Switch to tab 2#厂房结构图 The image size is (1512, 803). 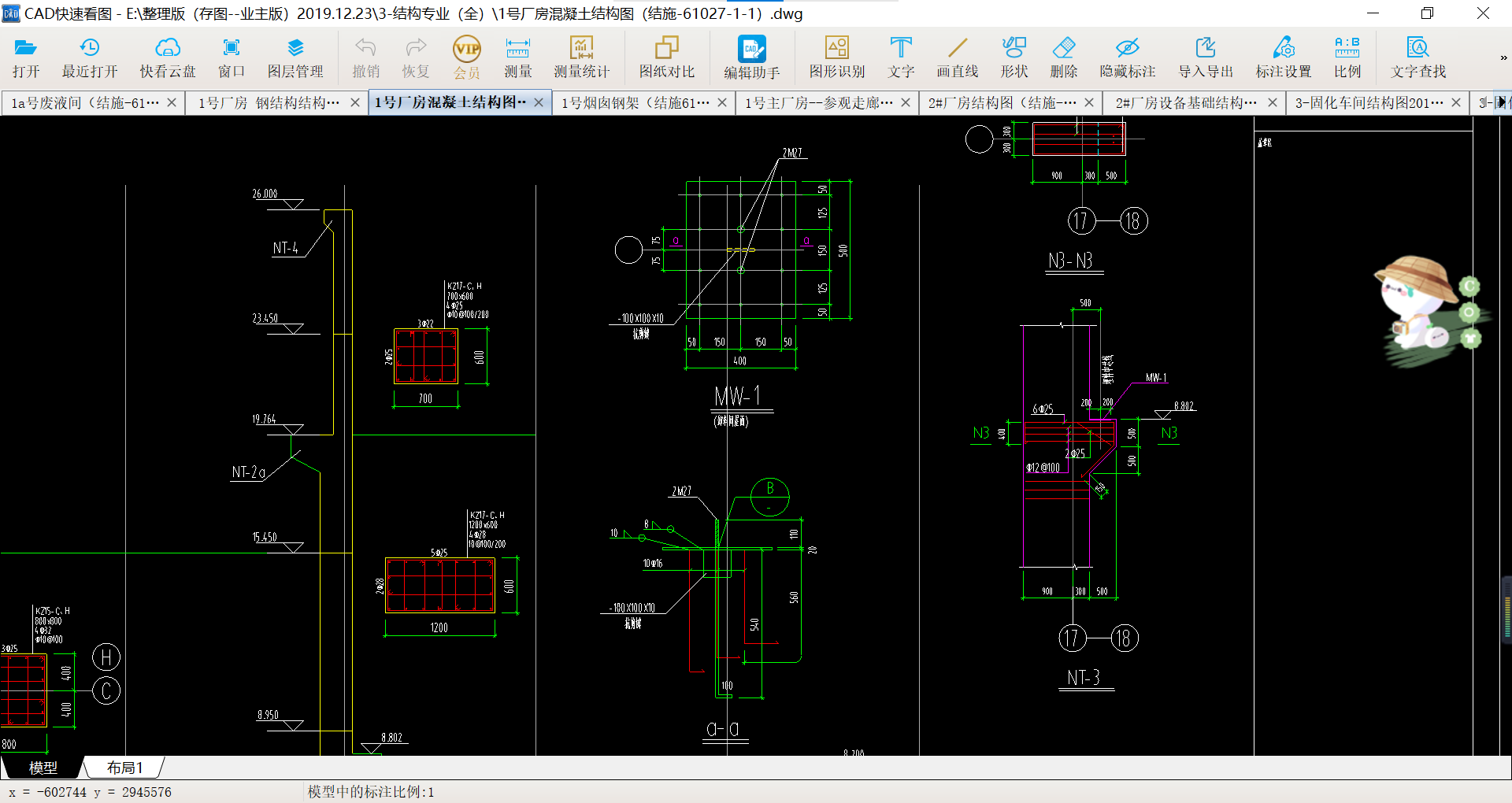1002,103
